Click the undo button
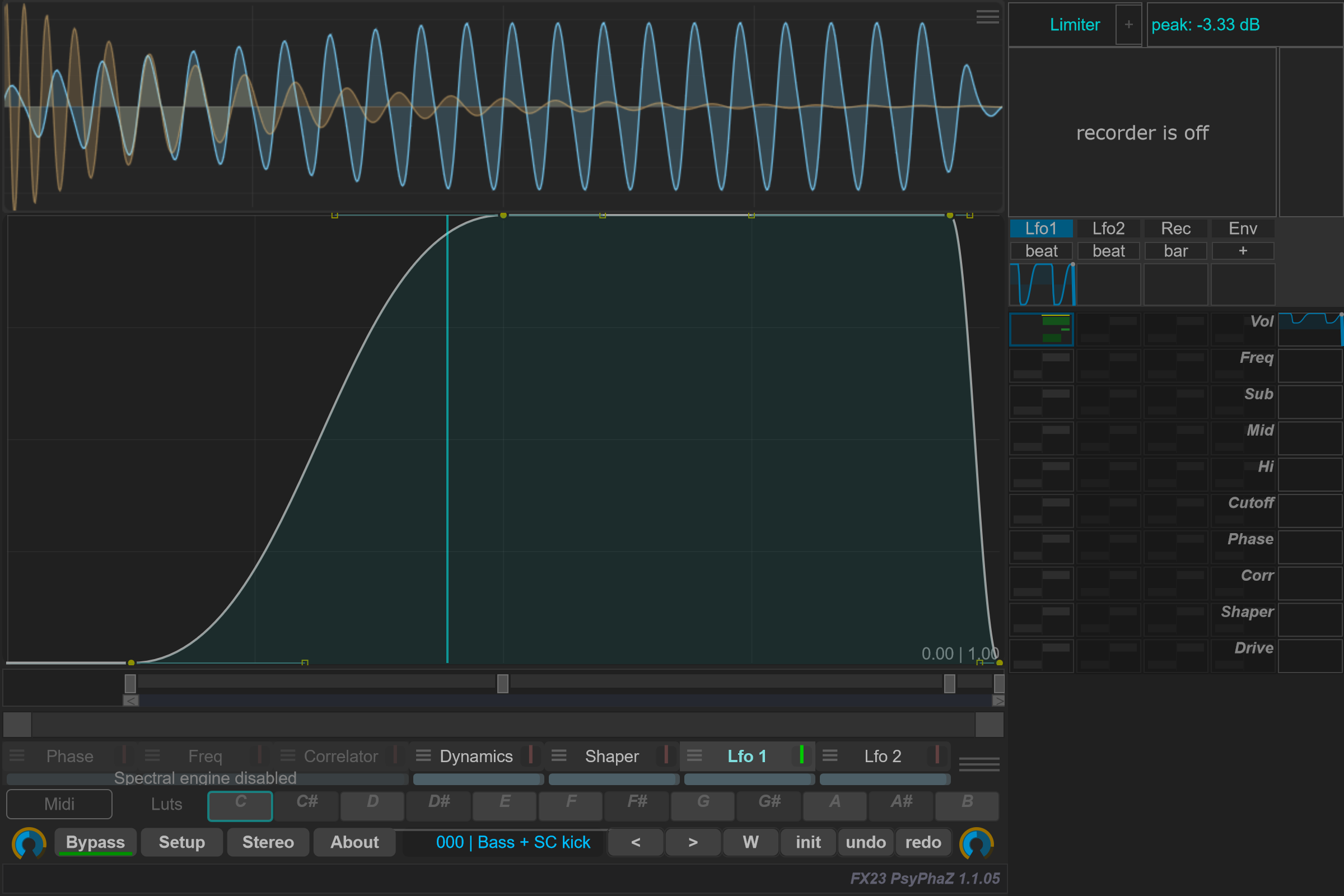1344x896 pixels. point(866,842)
